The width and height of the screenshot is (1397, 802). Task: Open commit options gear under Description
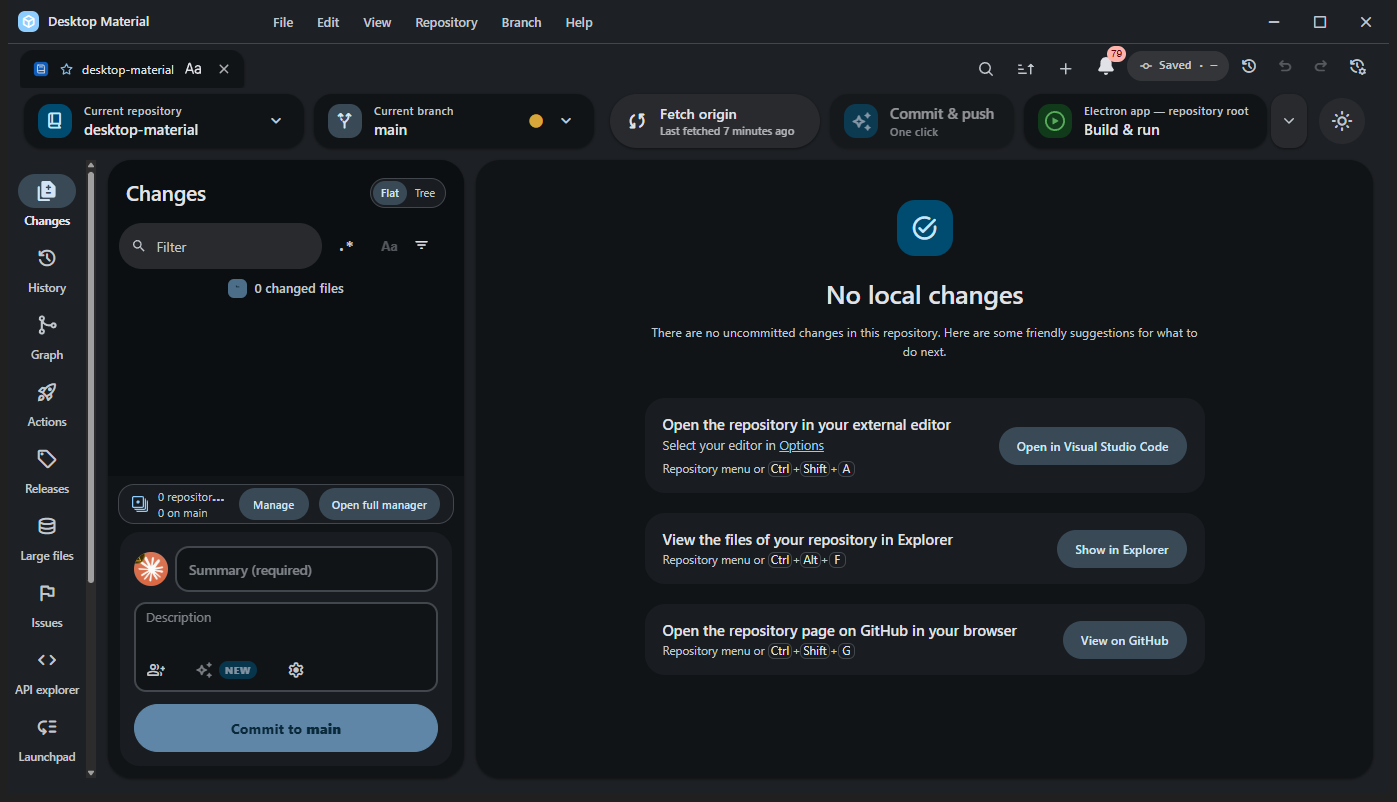pos(296,670)
